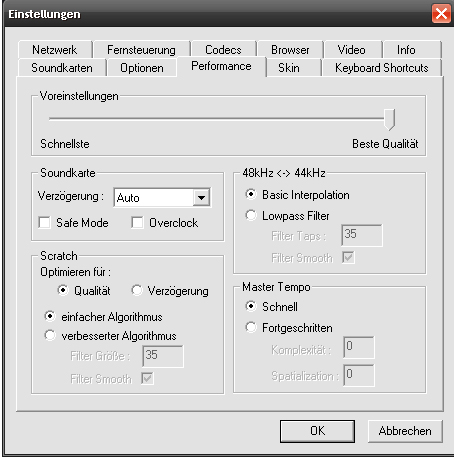The height and width of the screenshot is (457, 454).
Task: Set Master Tempo to Fortgeschritten
Action: 251,327
